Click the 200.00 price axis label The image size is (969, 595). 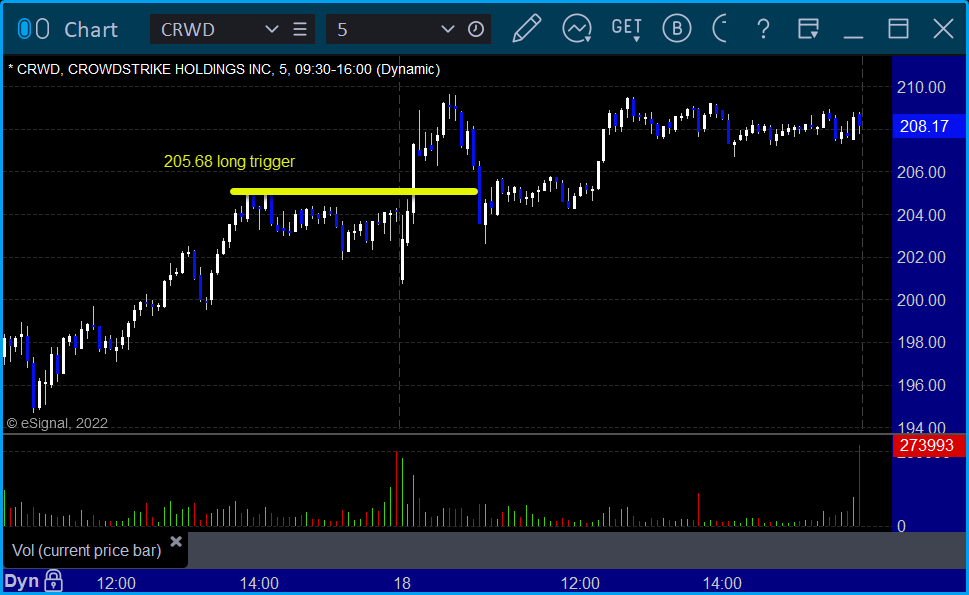tap(921, 300)
